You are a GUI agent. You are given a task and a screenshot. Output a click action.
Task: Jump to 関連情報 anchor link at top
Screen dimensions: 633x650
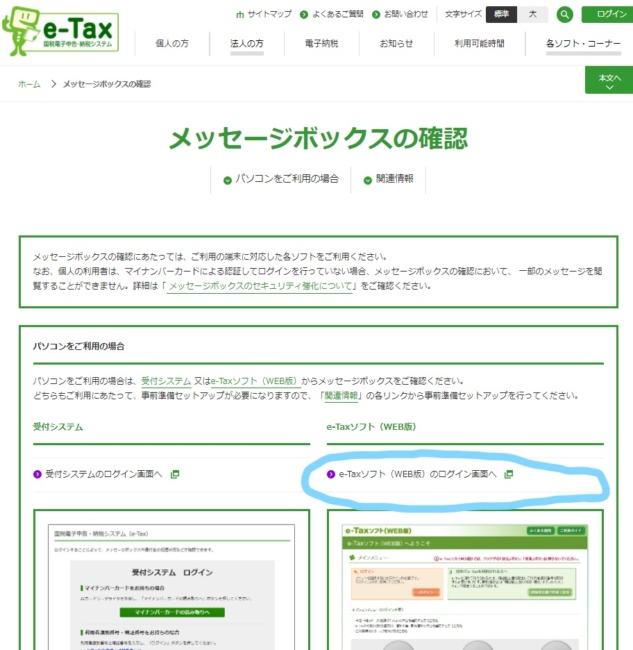click(x=394, y=179)
